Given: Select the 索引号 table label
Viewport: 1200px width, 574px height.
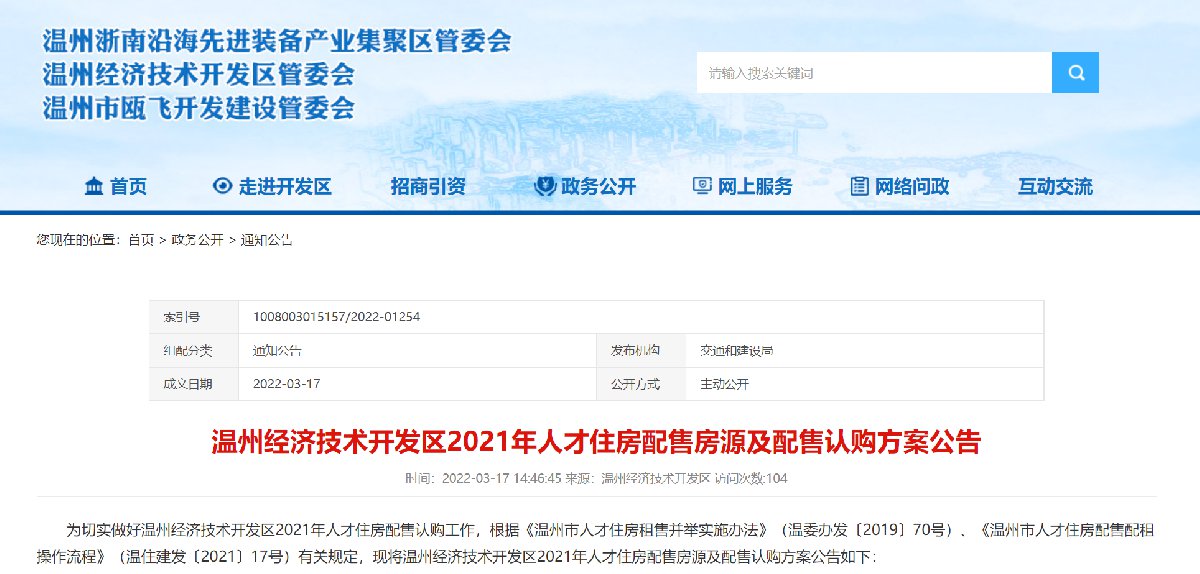Looking at the screenshot, I should pos(181,316).
